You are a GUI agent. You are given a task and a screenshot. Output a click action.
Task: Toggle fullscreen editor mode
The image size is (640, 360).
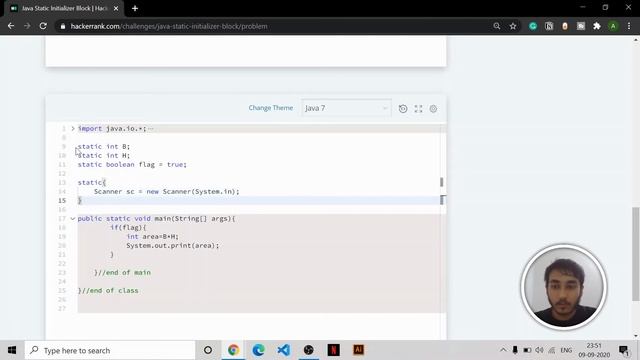point(418,109)
